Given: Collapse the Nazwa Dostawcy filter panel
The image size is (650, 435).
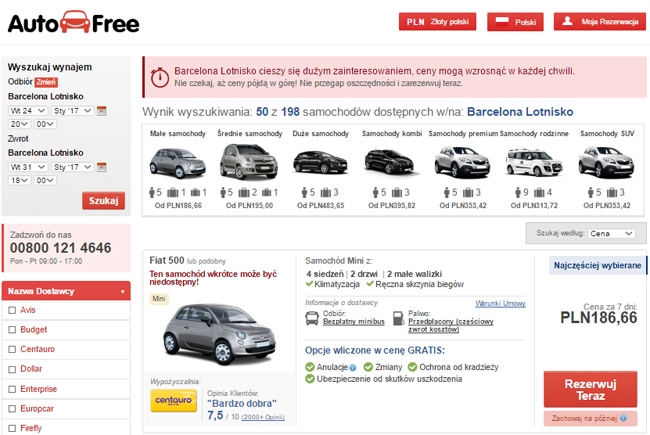Looking at the screenshot, I should pos(122,291).
